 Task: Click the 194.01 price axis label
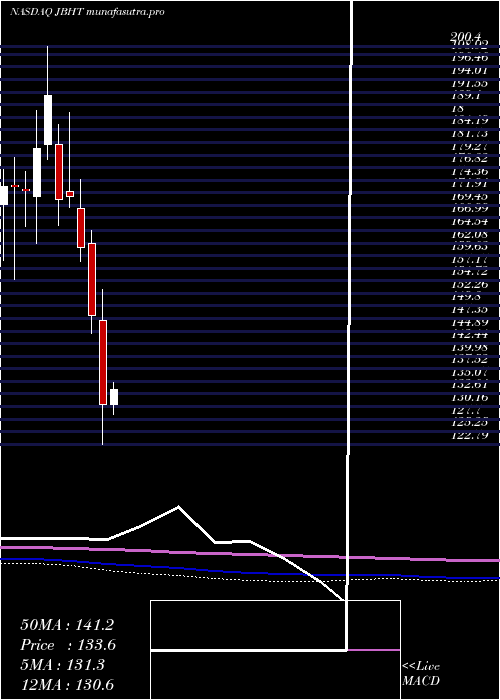click(469, 70)
